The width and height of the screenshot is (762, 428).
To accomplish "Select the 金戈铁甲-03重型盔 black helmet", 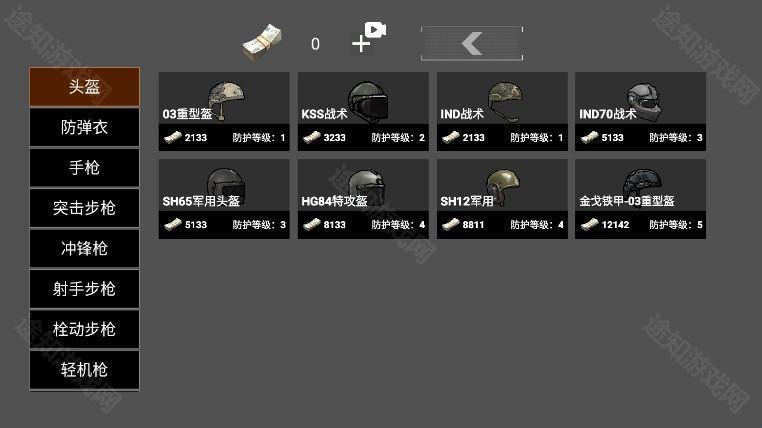I will coord(643,184).
